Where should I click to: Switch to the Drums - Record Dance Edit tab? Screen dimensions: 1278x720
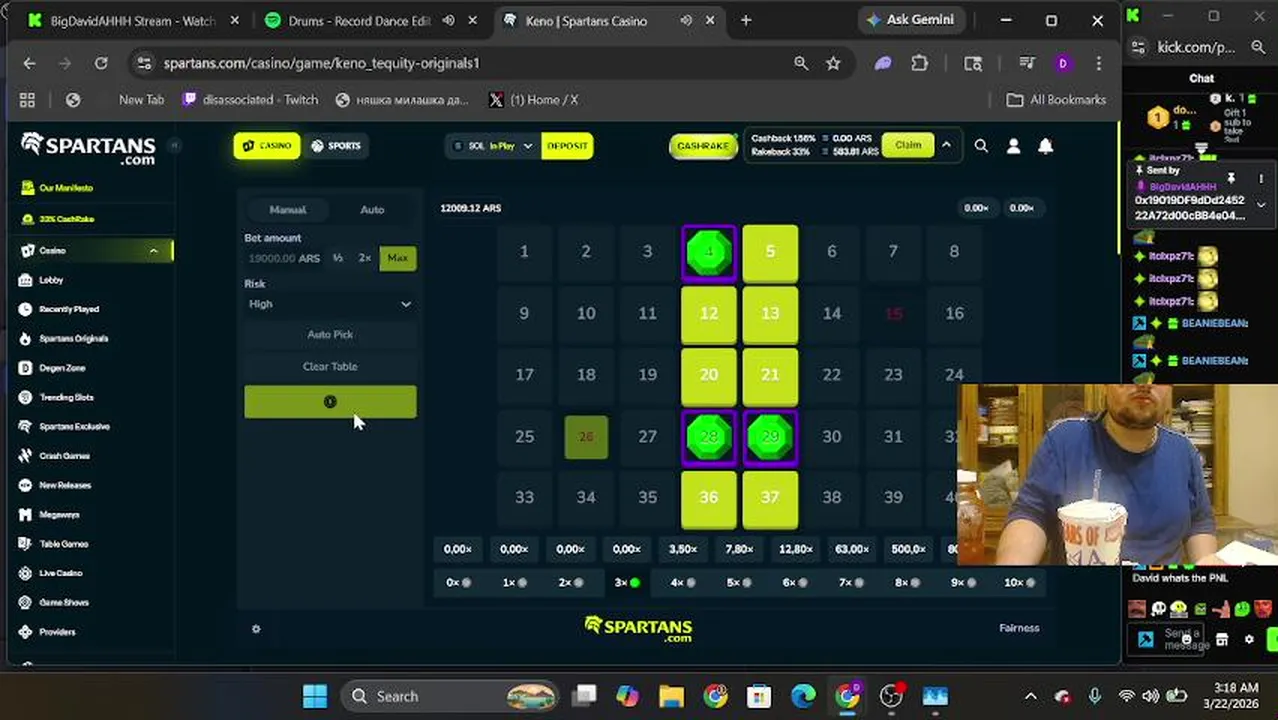(x=360, y=20)
